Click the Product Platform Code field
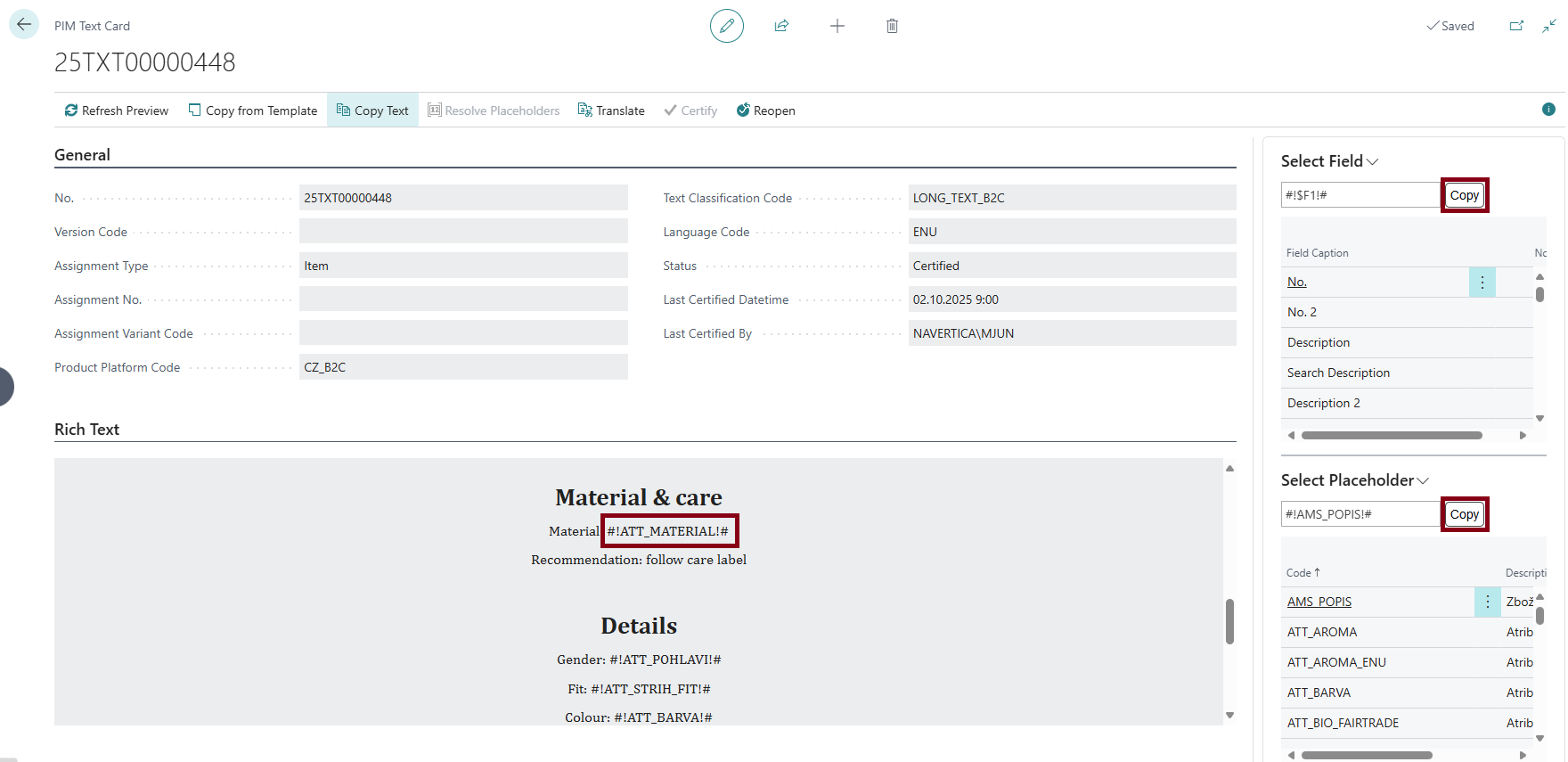This screenshot has width=1568, height=762. pos(463,367)
